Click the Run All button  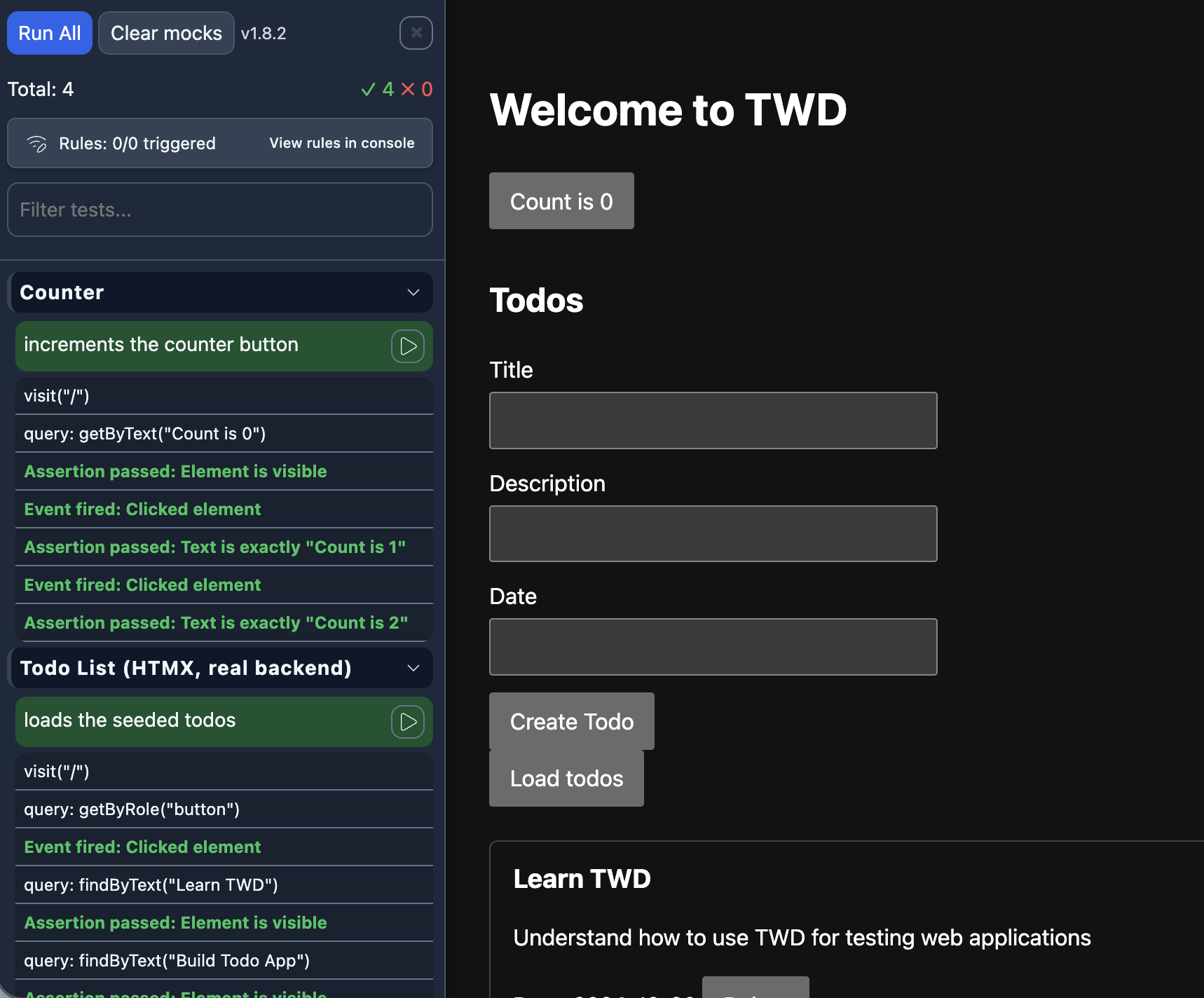coord(50,33)
